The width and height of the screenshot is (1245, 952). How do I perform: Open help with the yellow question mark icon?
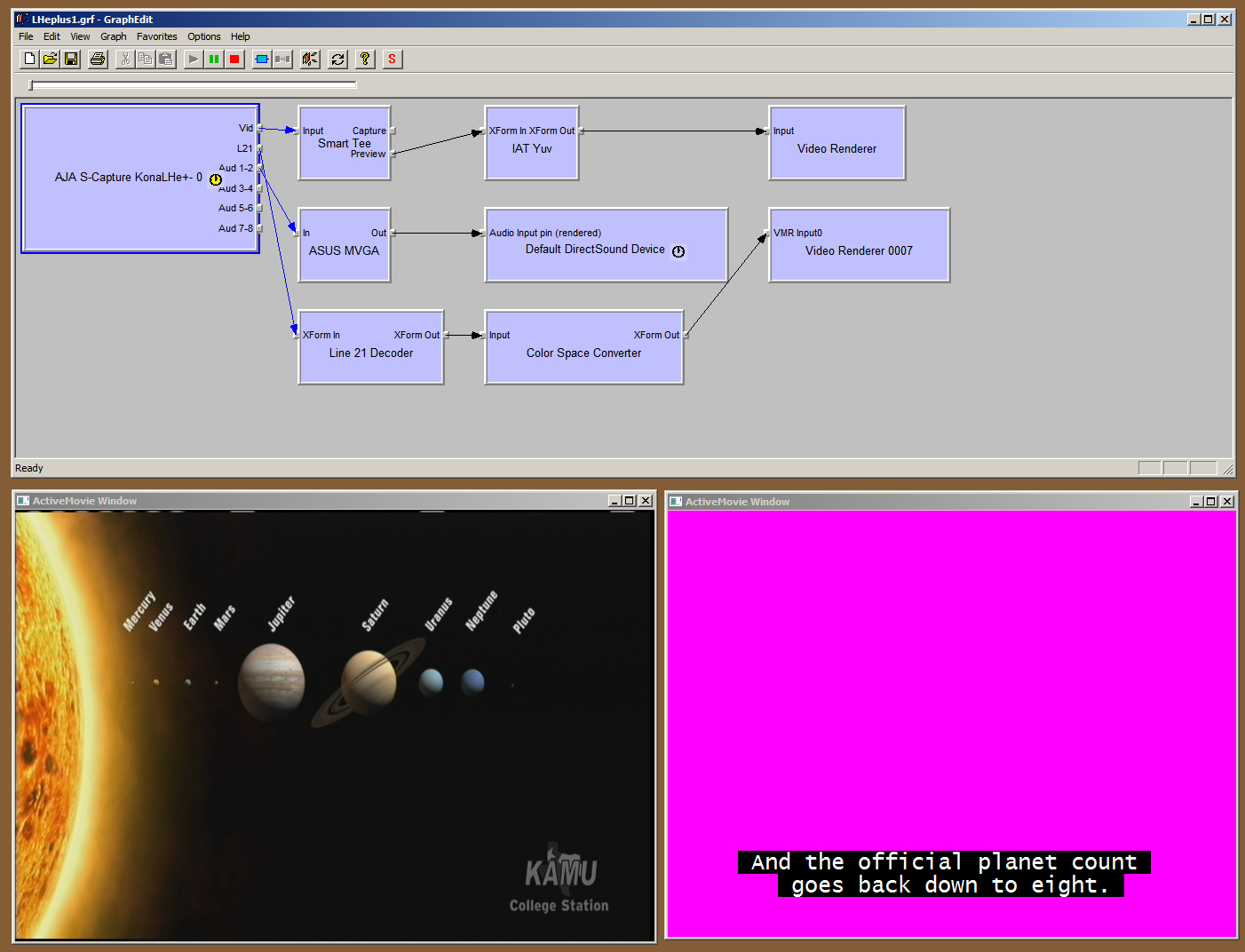pyautogui.click(x=365, y=59)
